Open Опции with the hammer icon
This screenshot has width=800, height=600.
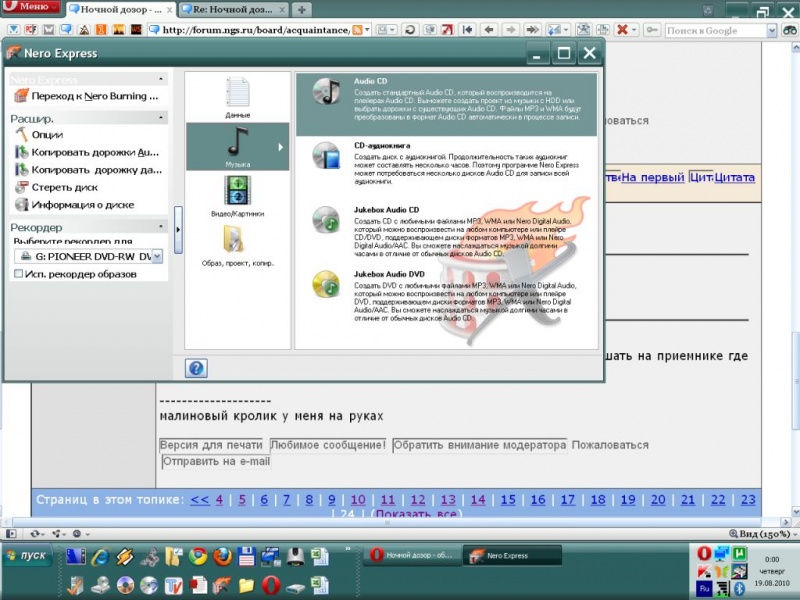pyautogui.click(x=46, y=134)
